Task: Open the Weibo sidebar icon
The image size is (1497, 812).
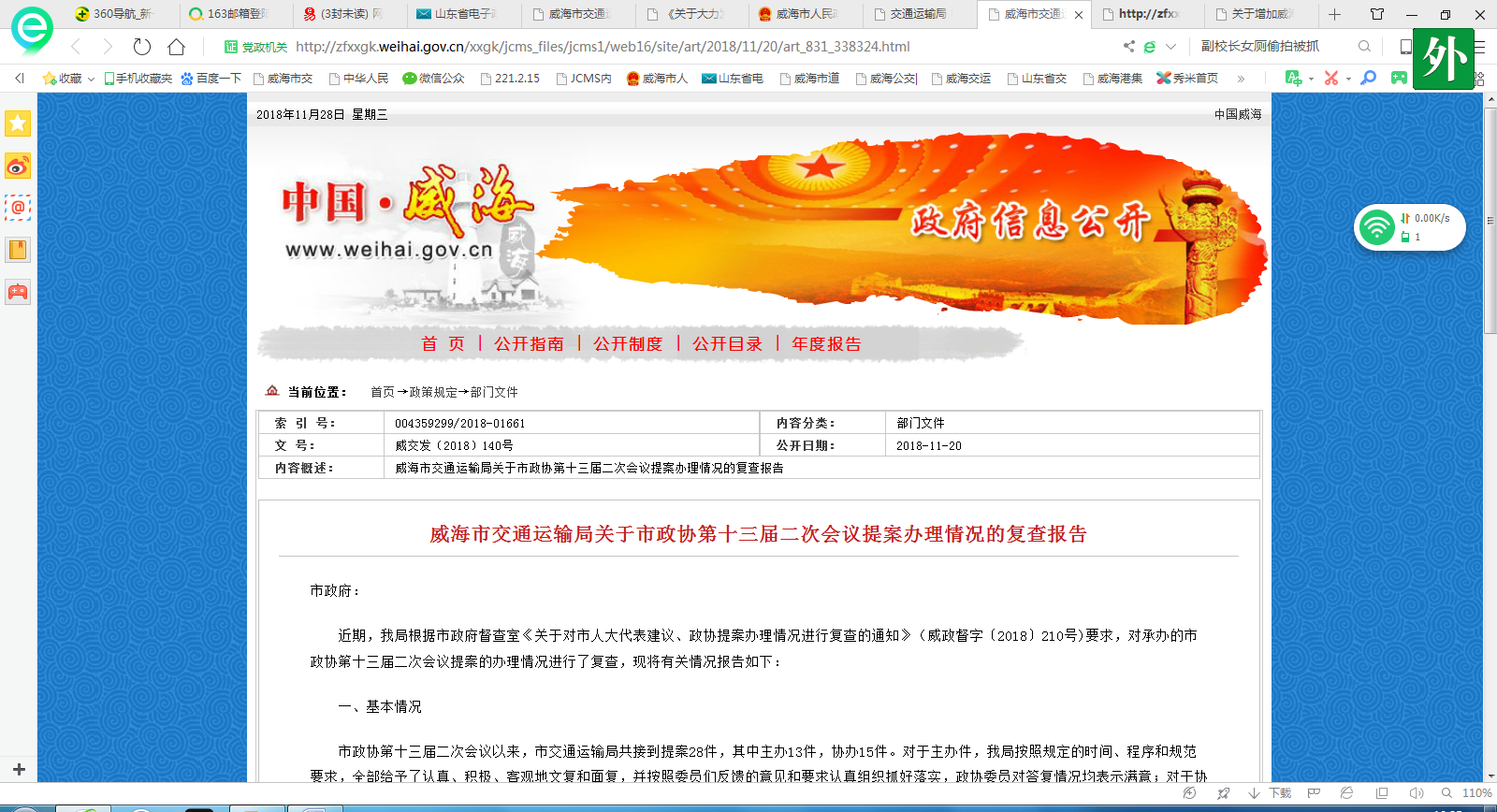Action: coord(18,167)
